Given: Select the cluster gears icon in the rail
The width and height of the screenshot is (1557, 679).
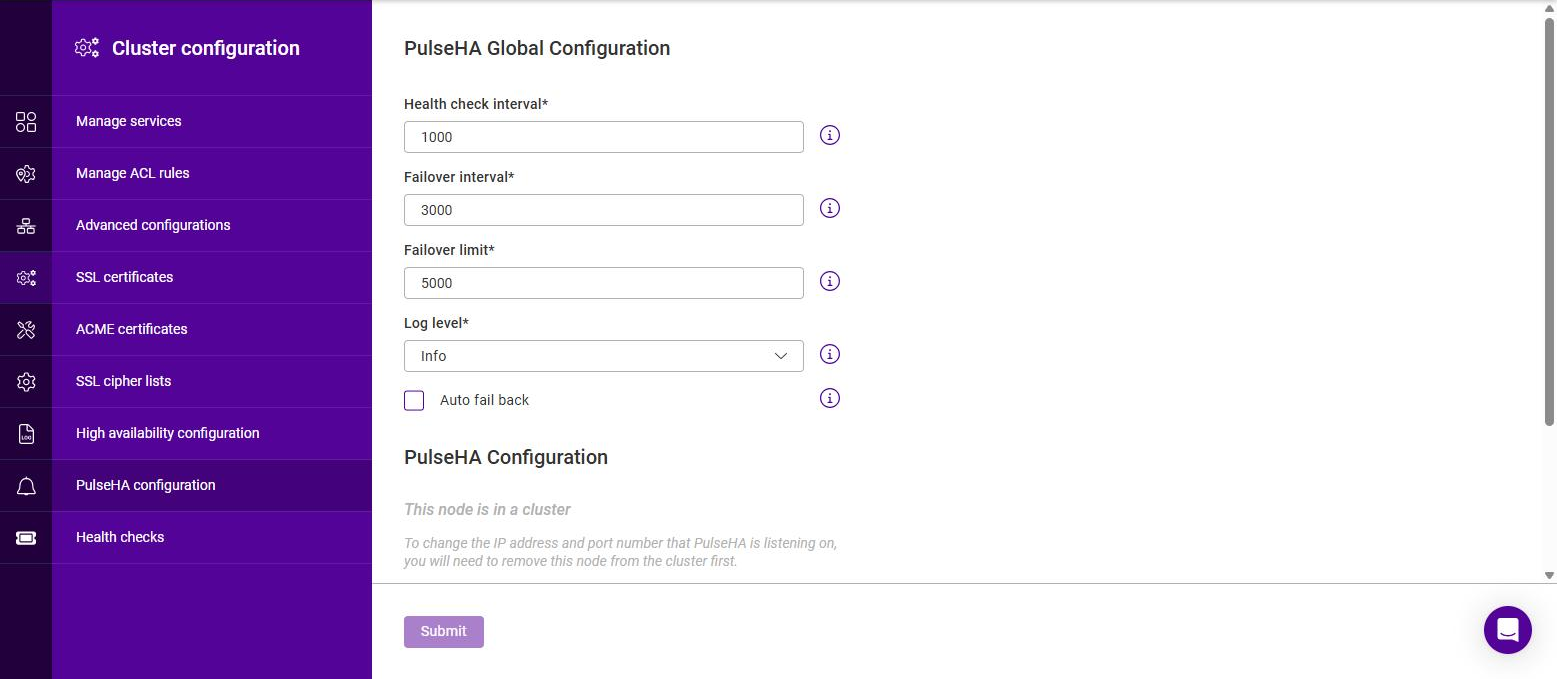Looking at the screenshot, I should [26, 278].
